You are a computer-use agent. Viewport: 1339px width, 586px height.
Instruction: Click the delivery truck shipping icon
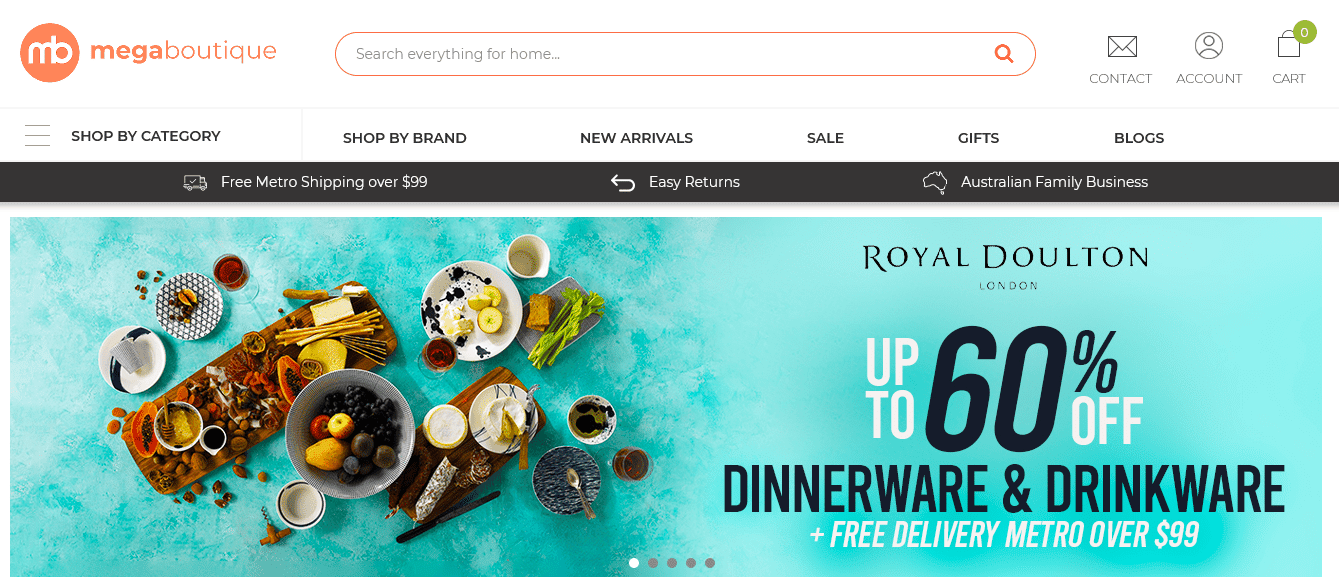[195, 182]
